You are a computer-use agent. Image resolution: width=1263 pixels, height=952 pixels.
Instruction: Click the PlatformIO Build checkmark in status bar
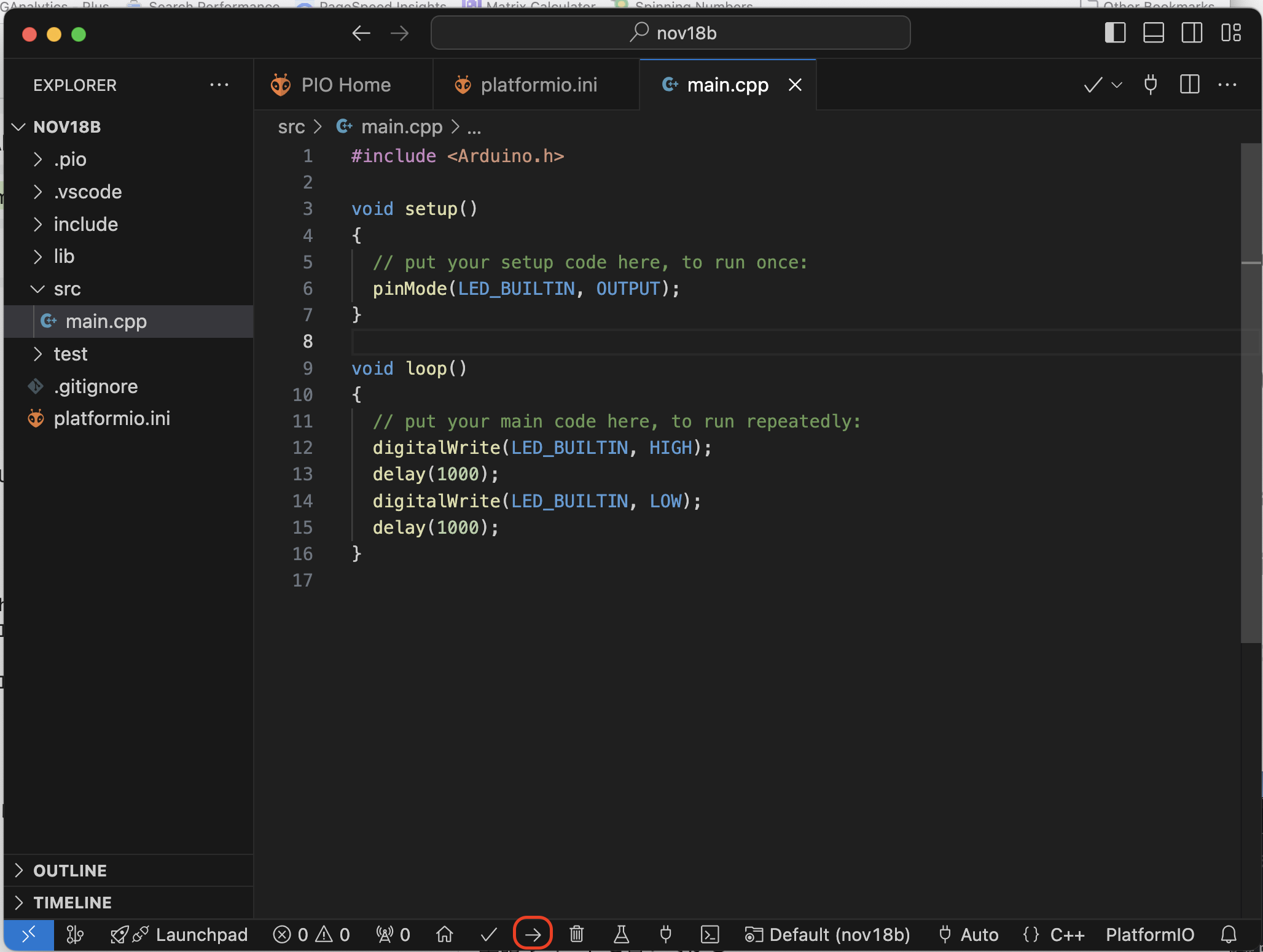coord(489,934)
